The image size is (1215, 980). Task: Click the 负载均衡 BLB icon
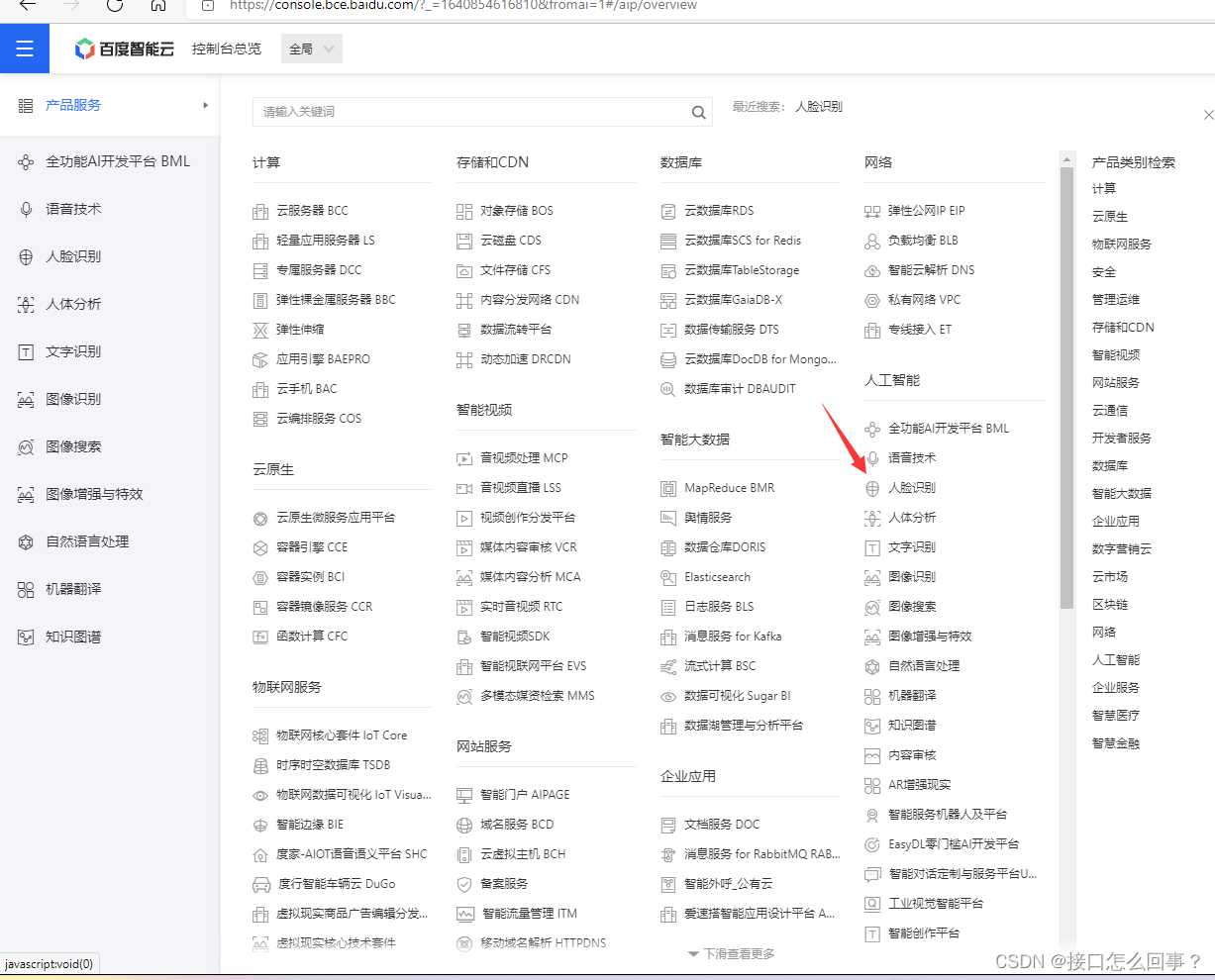point(872,241)
